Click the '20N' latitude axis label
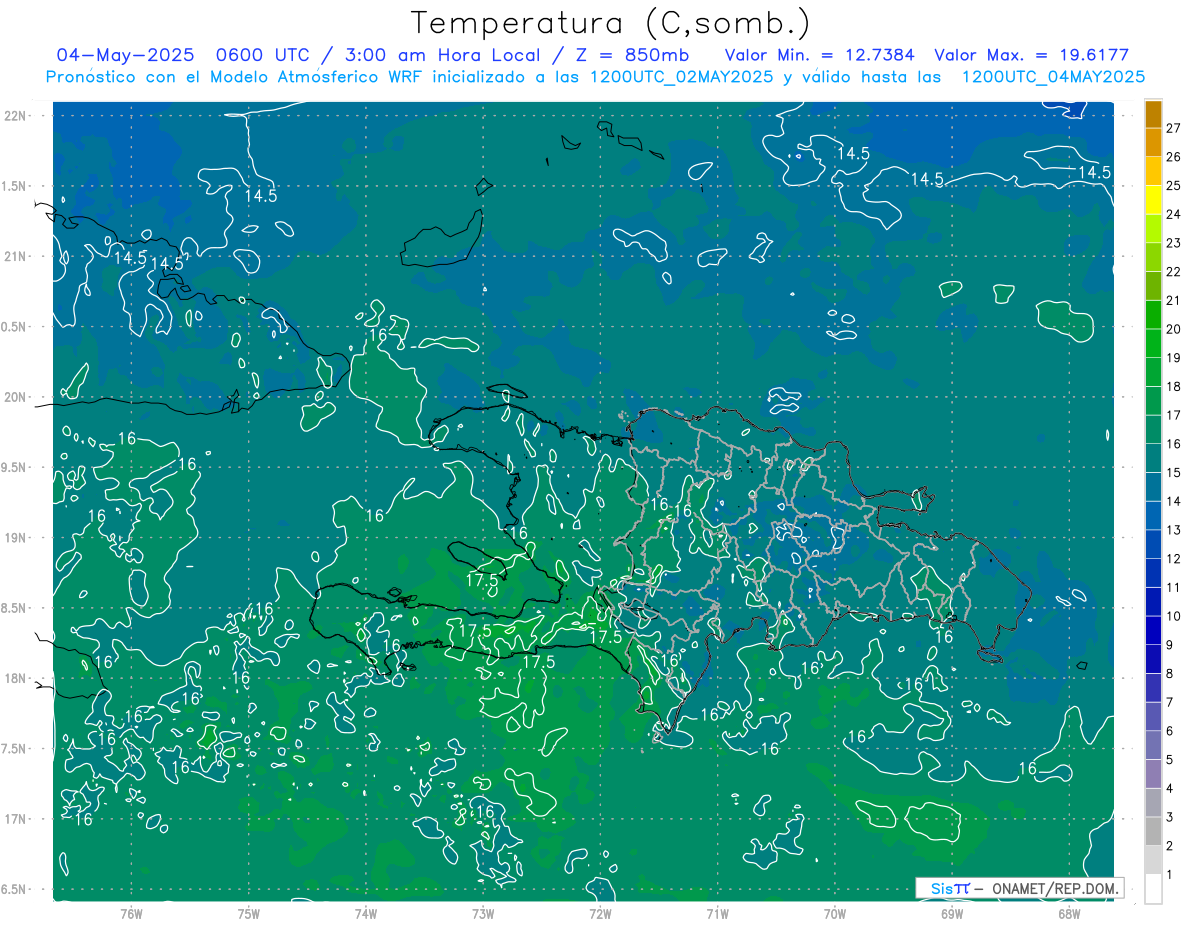1200x927 pixels. click(15, 397)
